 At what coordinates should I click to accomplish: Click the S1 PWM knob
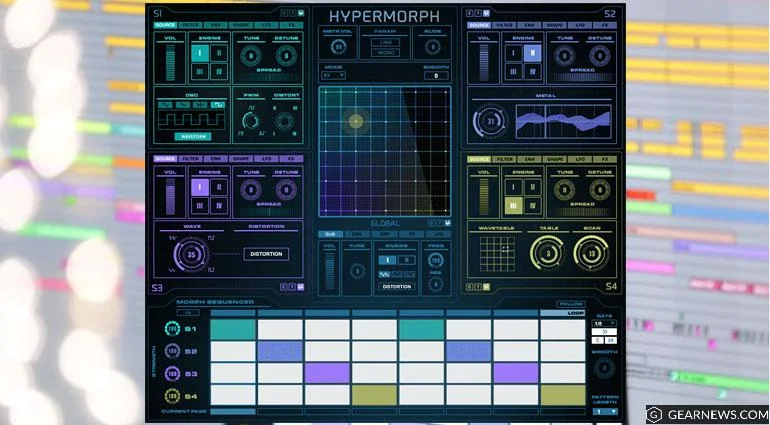click(x=251, y=121)
